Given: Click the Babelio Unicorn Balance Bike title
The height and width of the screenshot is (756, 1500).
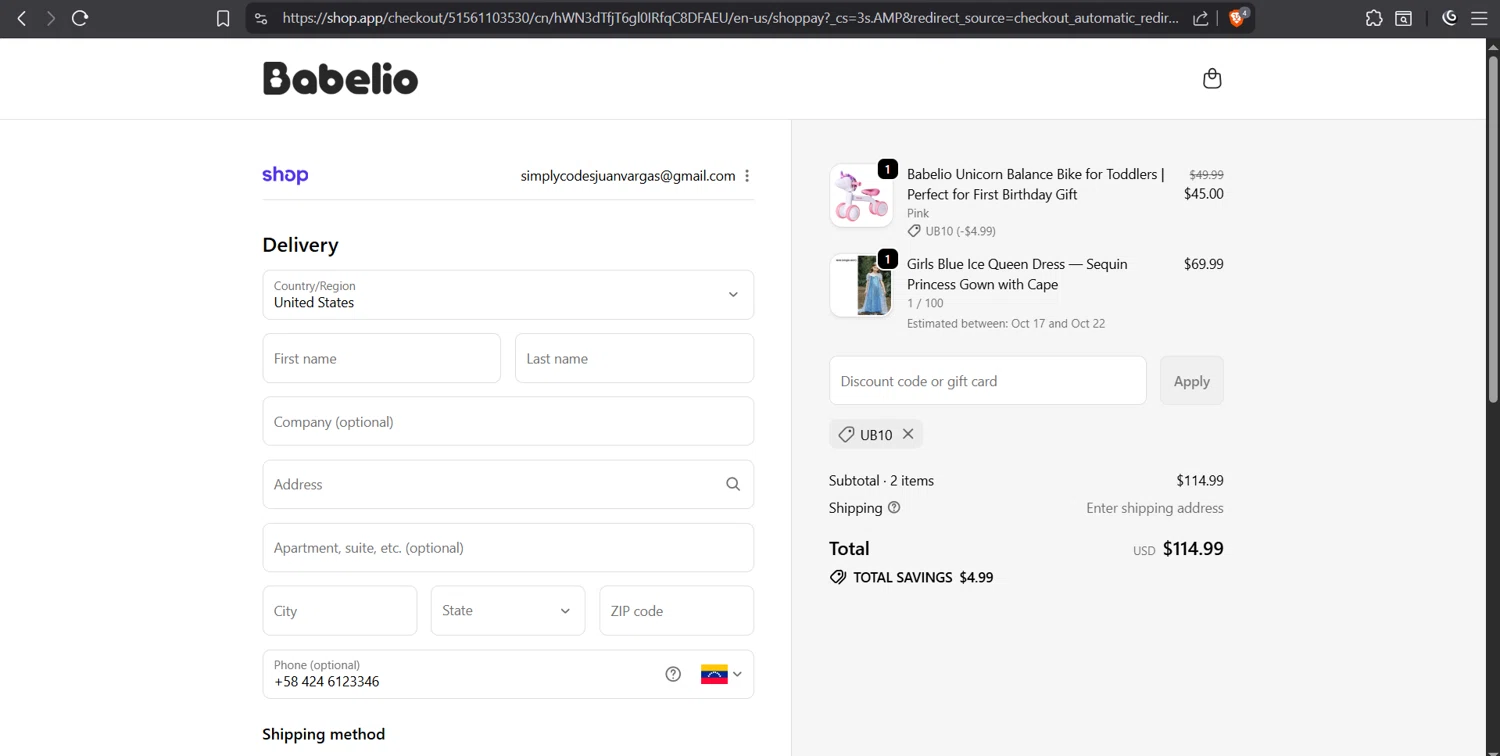Looking at the screenshot, I should tap(1036, 184).
